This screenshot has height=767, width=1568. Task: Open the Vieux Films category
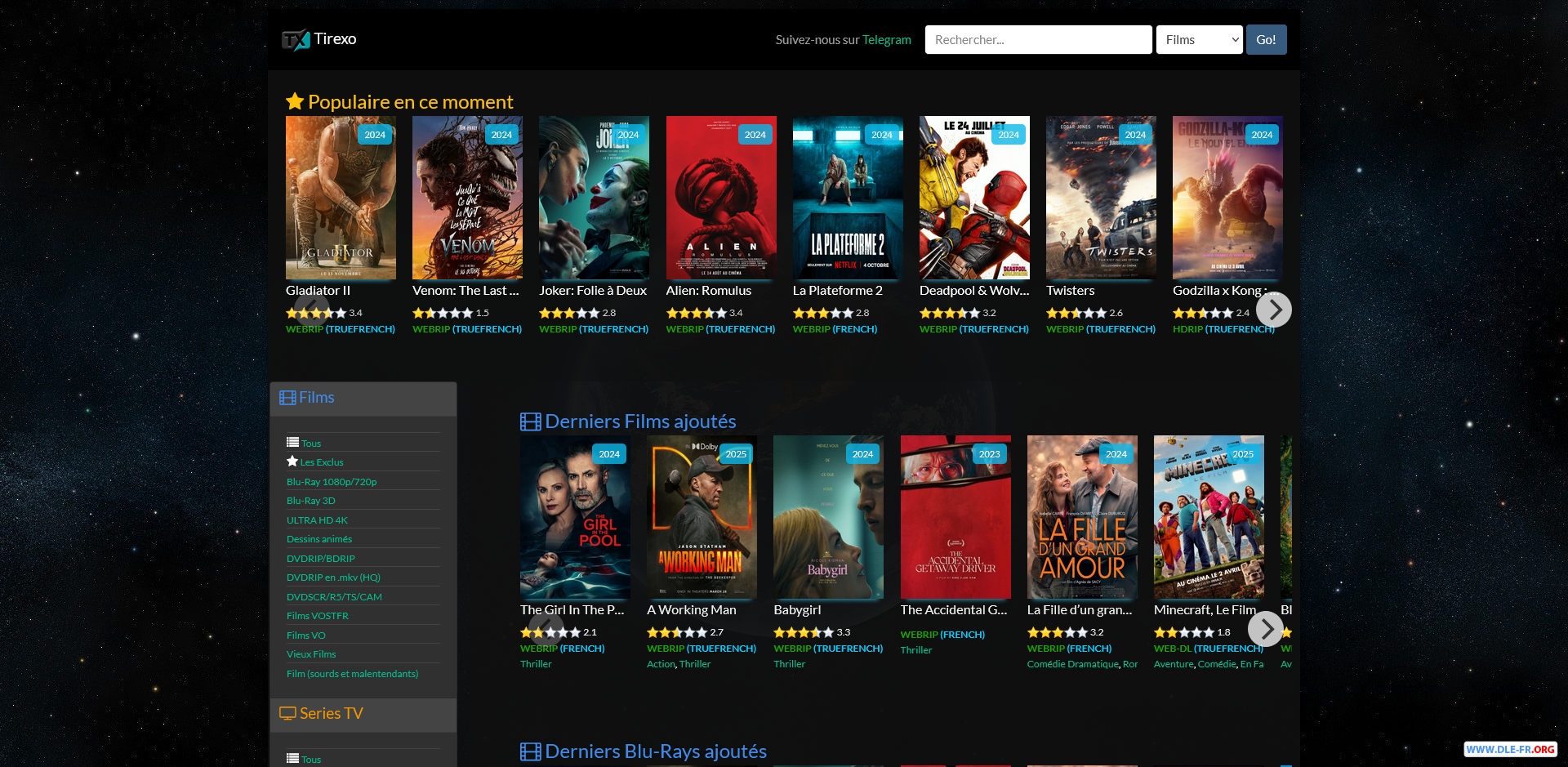pyautogui.click(x=311, y=654)
